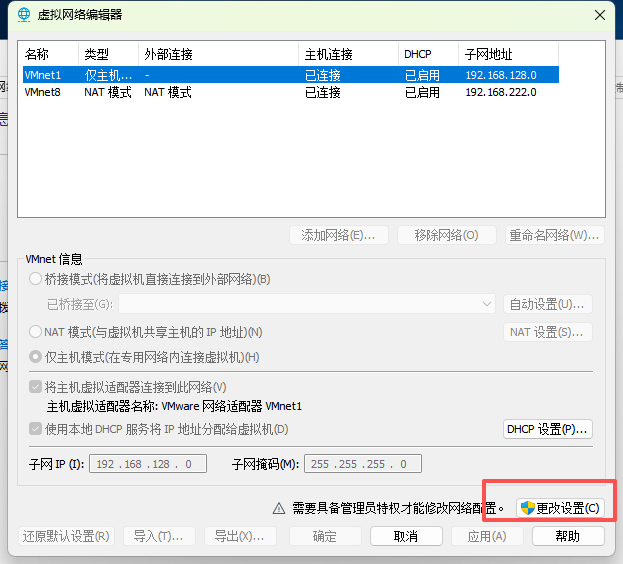The height and width of the screenshot is (564, 623).
Task: Click 重命名网络(W)... button
Action: 555,235
